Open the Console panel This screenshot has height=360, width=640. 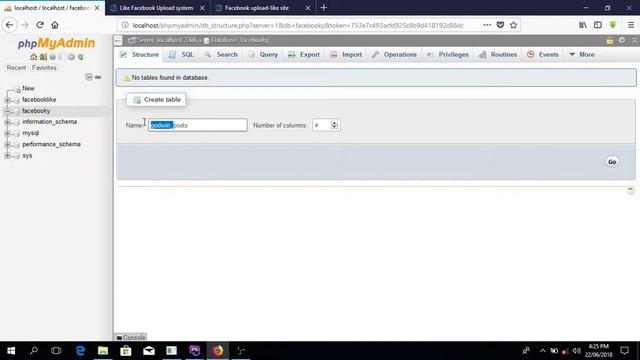[131, 338]
